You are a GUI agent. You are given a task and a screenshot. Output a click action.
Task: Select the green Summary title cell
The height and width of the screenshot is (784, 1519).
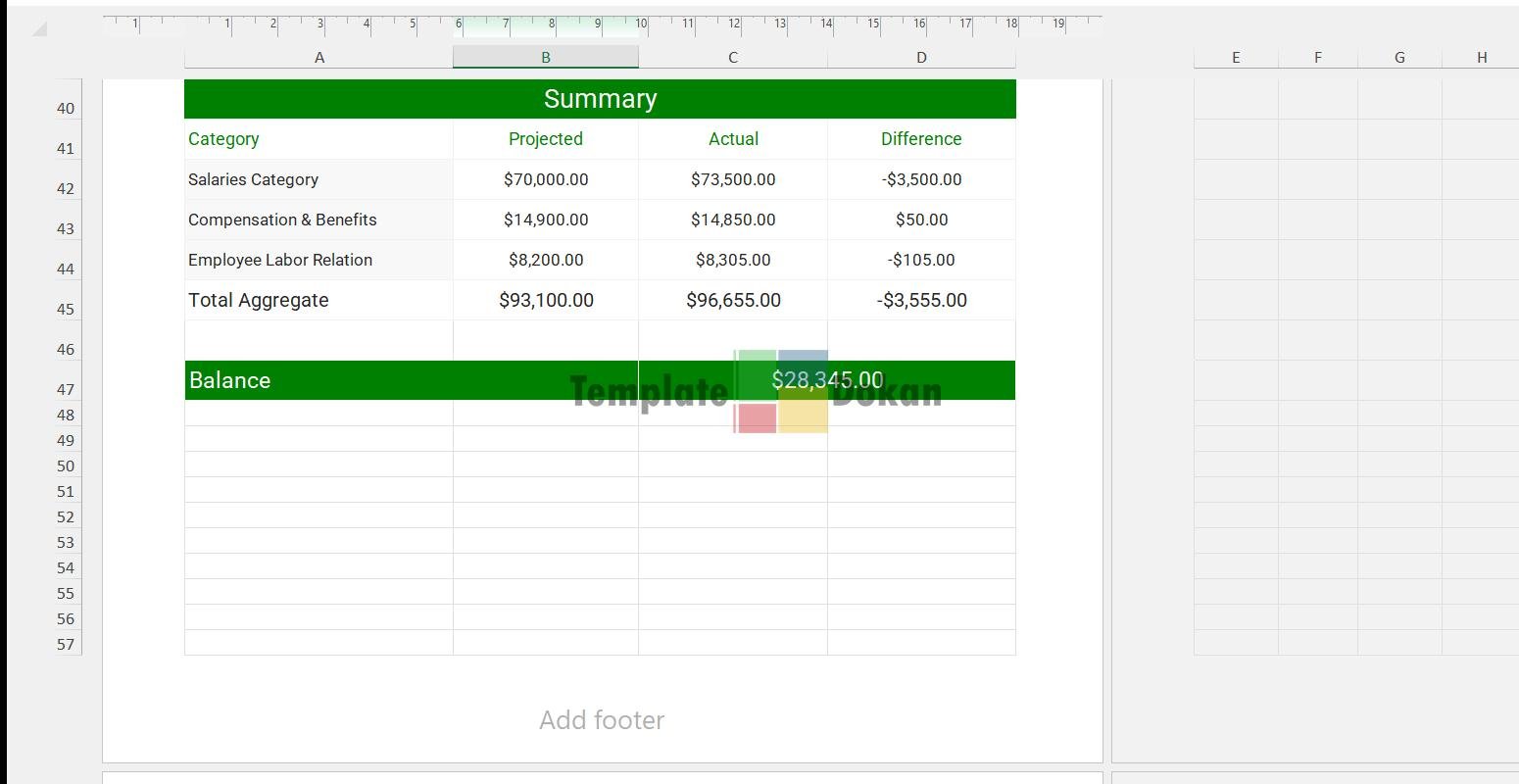(x=600, y=99)
